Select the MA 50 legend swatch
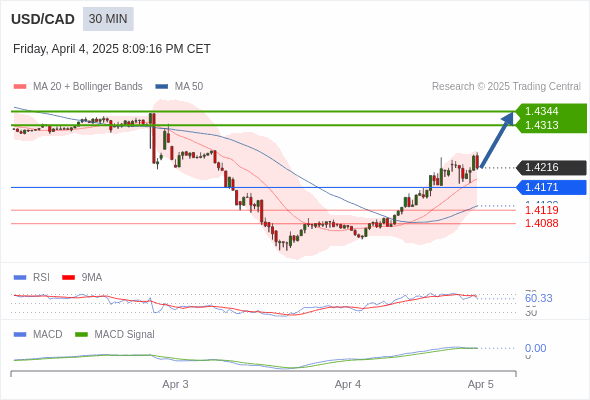The width and height of the screenshot is (590, 400). pos(162,87)
